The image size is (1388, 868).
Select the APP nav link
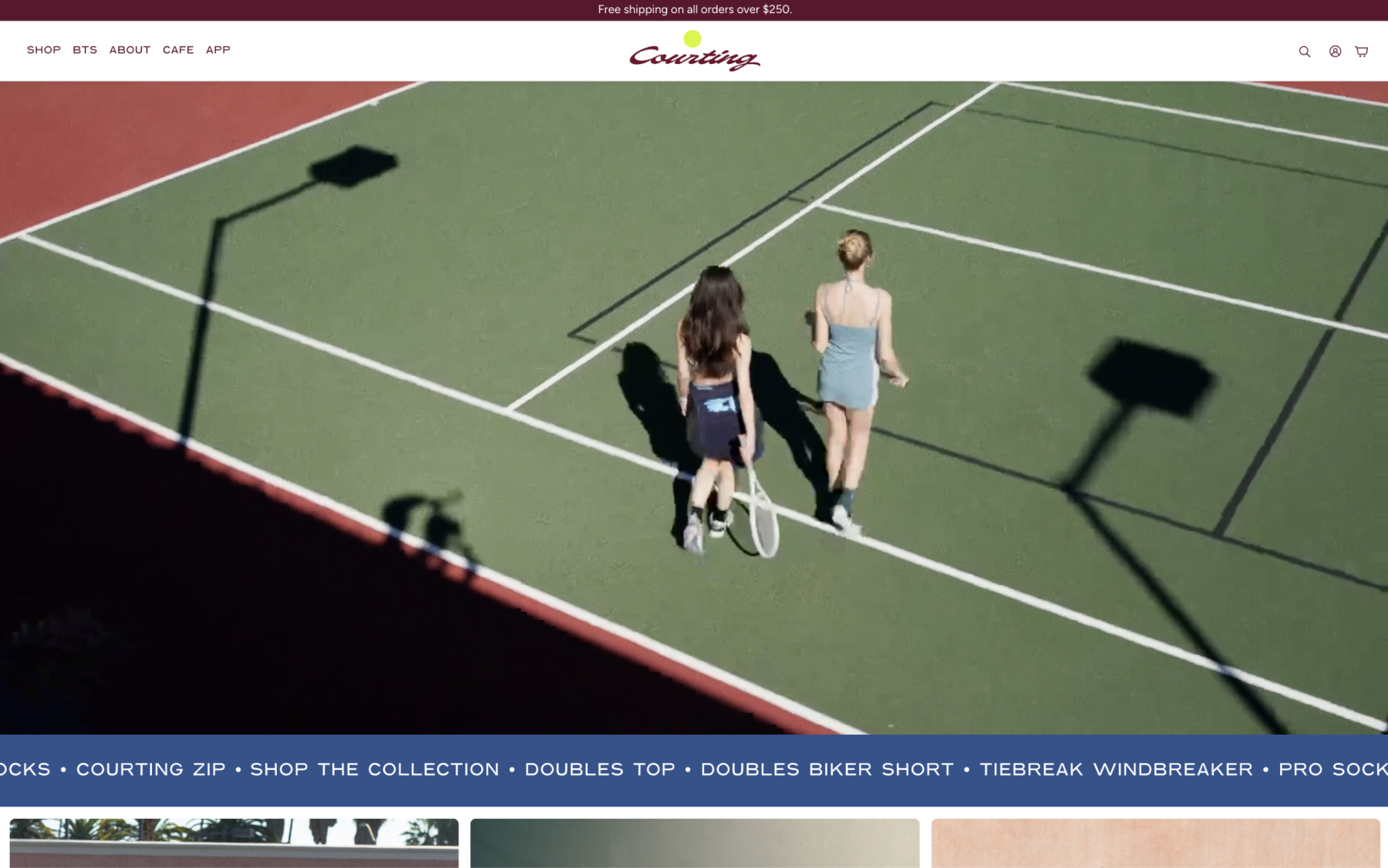point(218,50)
